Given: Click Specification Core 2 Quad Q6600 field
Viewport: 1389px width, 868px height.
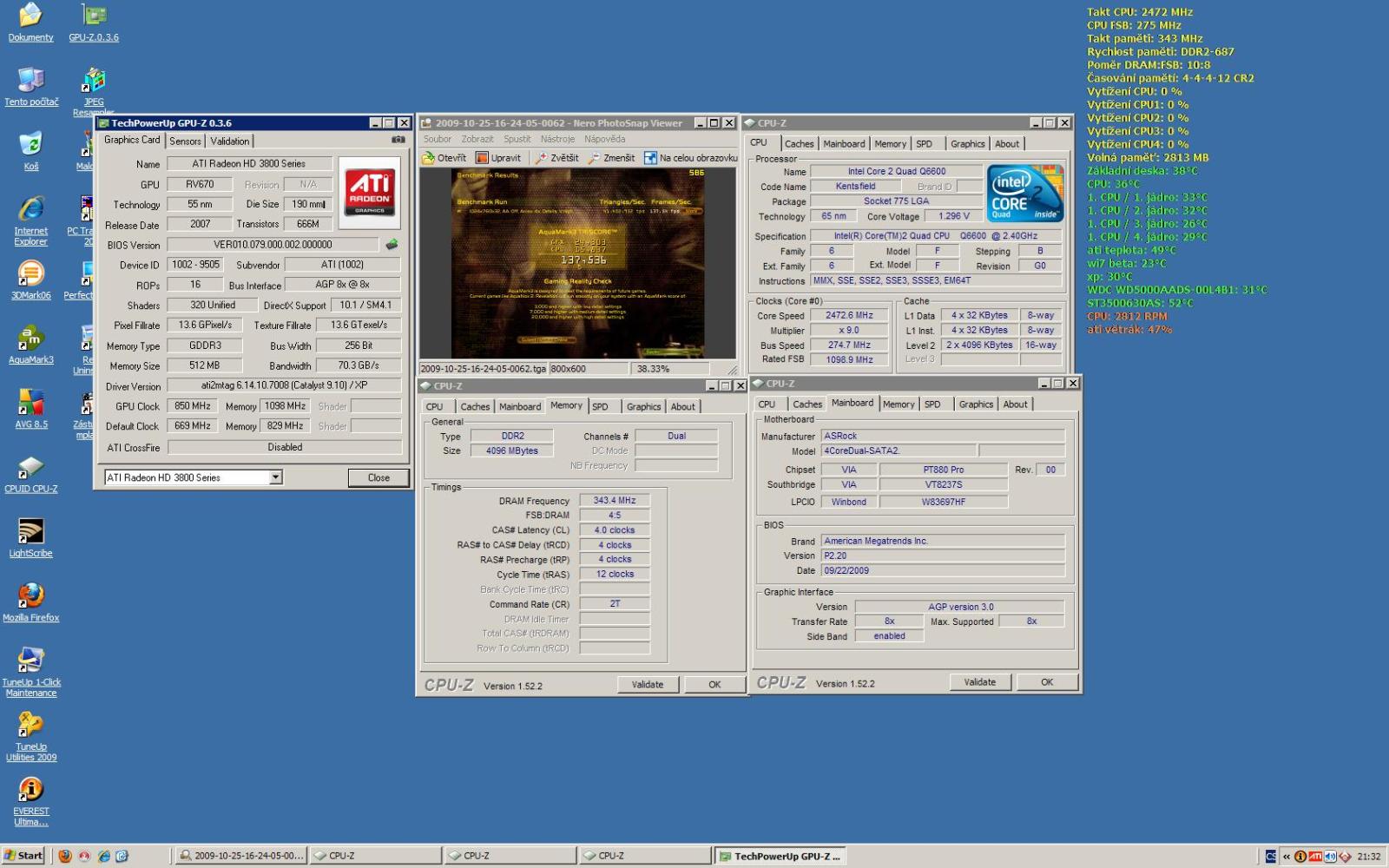Looking at the screenshot, I should click(x=936, y=236).
